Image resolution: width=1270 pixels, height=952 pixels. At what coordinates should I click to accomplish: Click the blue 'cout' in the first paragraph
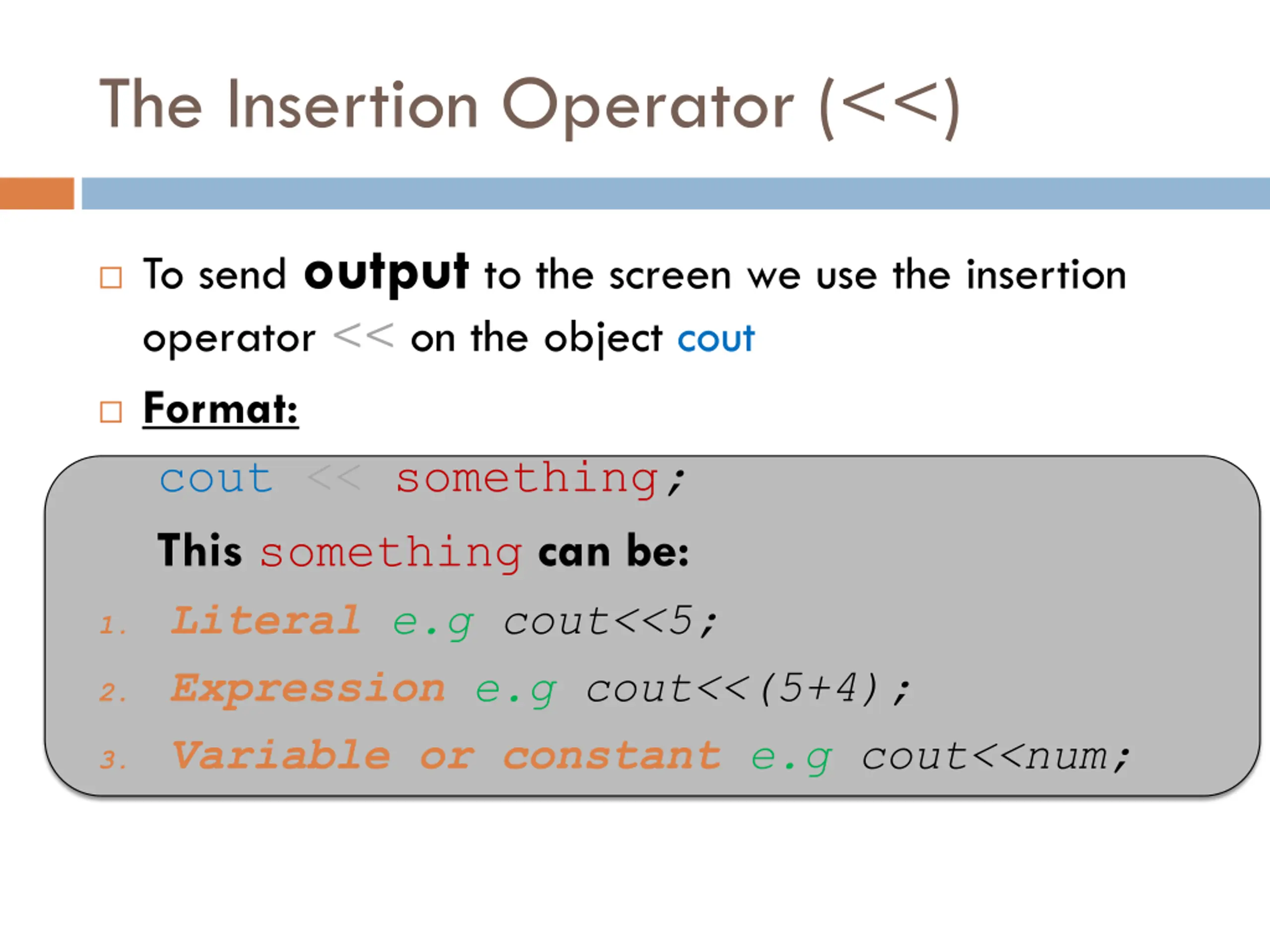click(x=716, y=339)
